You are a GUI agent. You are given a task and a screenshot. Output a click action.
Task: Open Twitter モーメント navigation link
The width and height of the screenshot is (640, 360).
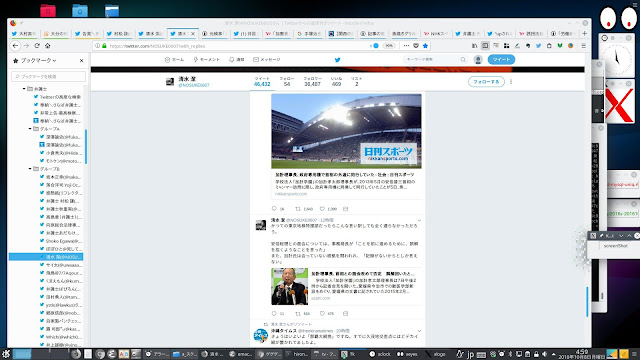(207, 60)
